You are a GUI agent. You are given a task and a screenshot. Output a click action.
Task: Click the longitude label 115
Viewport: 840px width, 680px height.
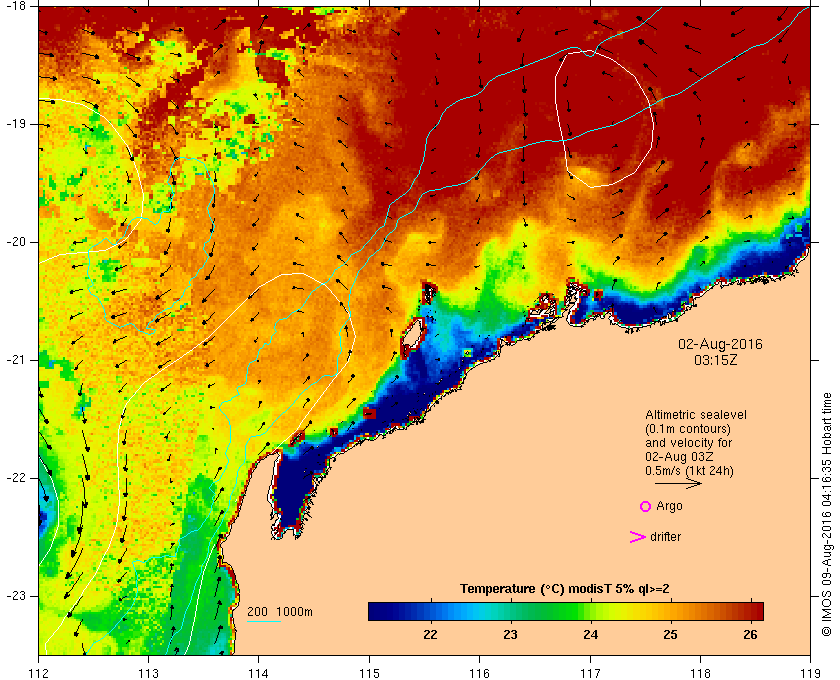tap(369, 672)
